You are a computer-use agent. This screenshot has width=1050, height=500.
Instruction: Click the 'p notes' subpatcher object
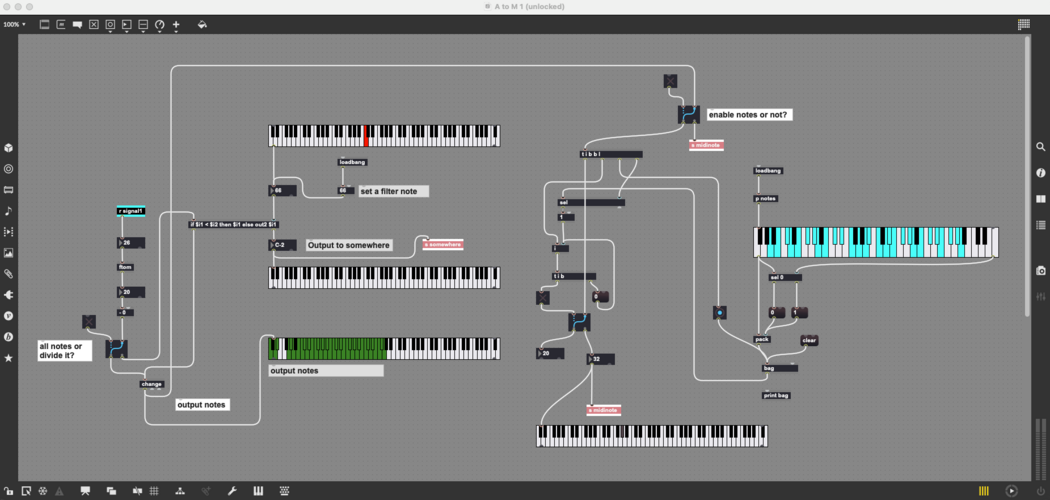[x=766, y=198]
